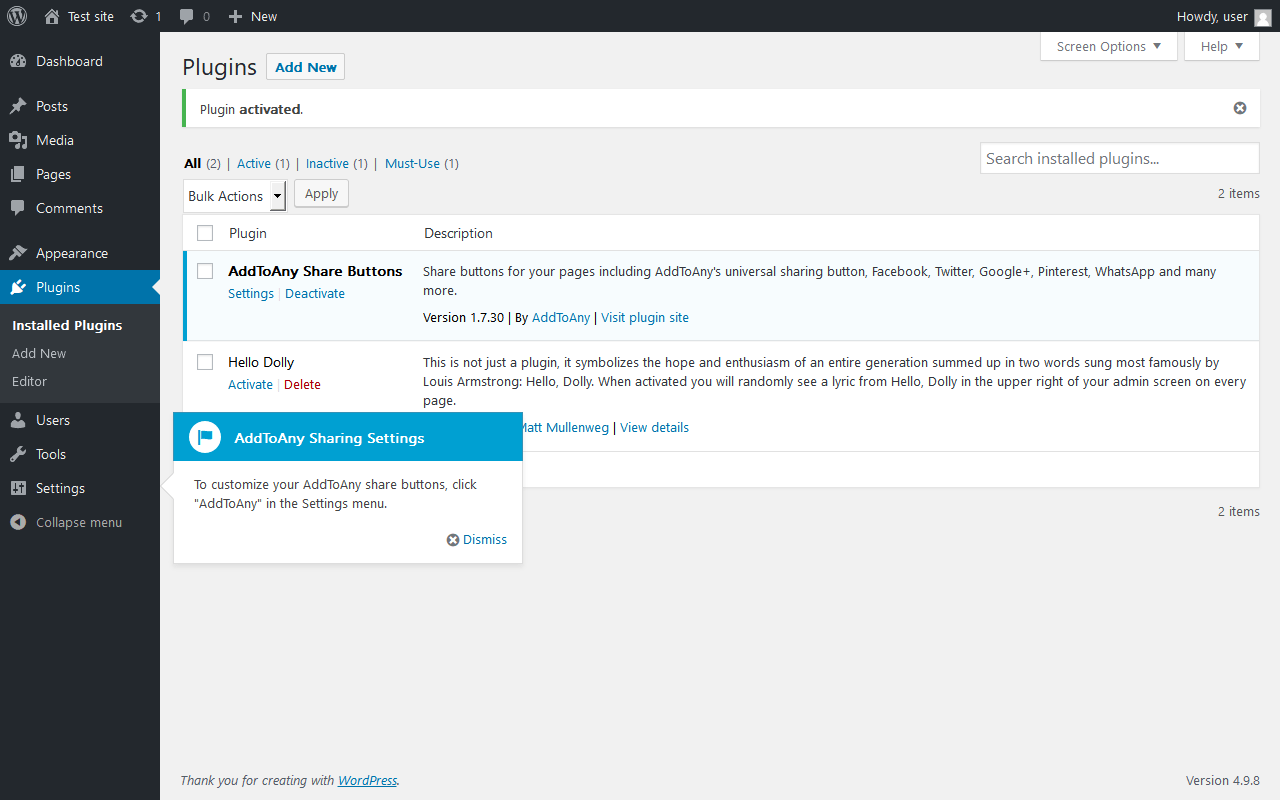Dismiss the Plugin activated notice
1280x800 pixels.
tap(1240, 108)
